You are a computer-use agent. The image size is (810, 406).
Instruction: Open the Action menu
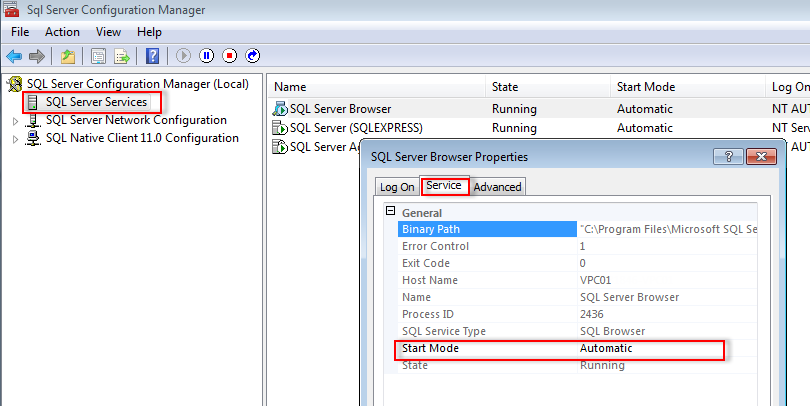click(62, 32)
